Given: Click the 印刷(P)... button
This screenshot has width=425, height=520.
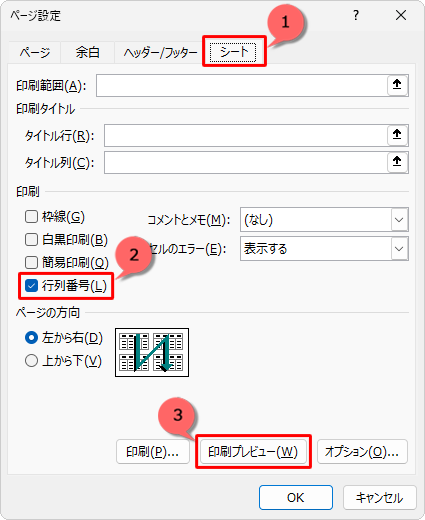Looking at the screenshot, I should click(x=153, y=452).
